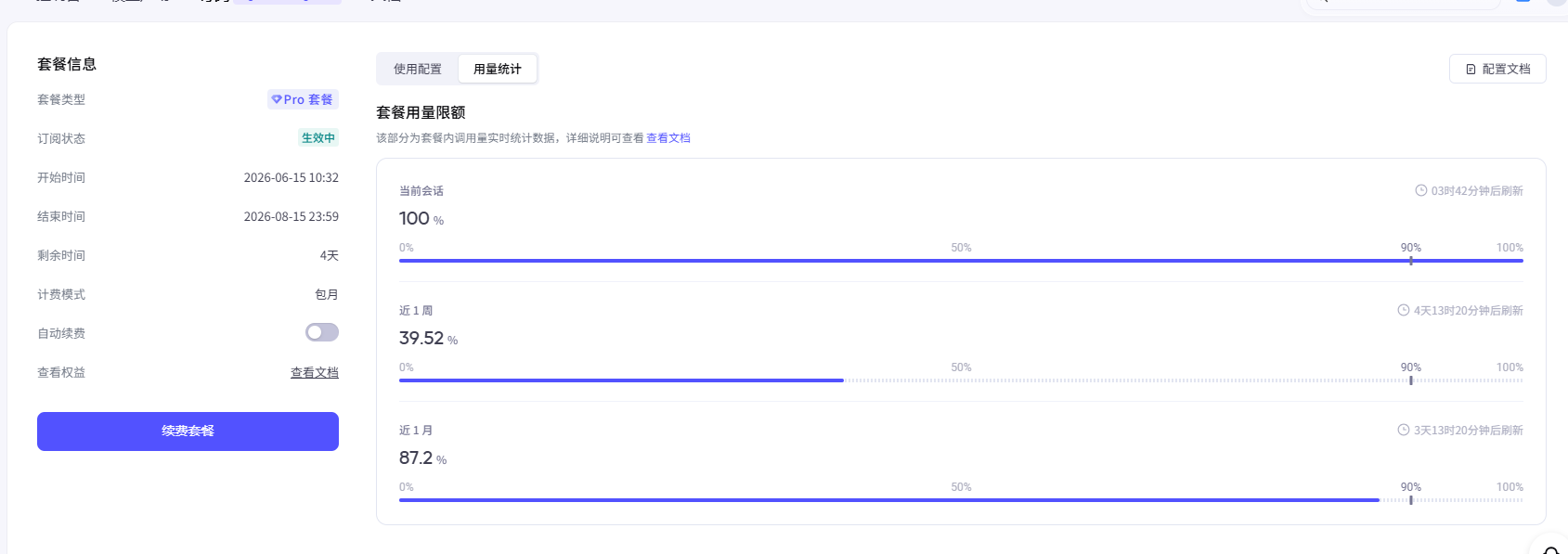Open 查看文档 link in usage description

[x=668, y=138]
